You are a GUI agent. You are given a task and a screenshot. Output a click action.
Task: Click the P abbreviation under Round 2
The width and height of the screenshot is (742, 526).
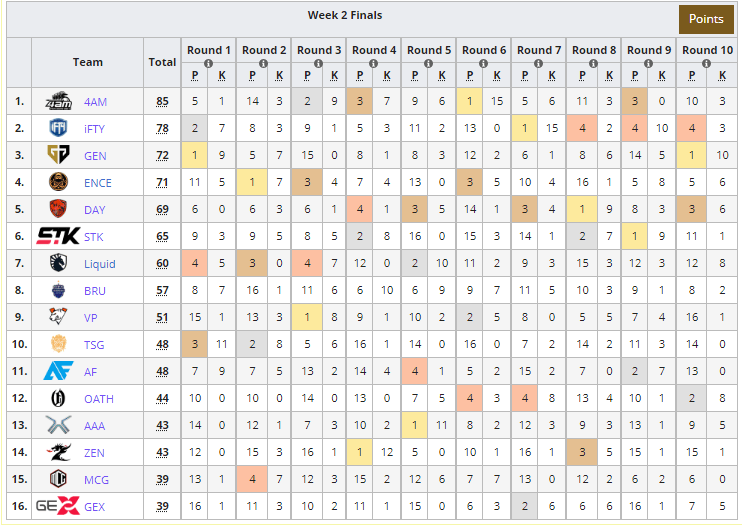pyautogui.click(x=252, y=76)
